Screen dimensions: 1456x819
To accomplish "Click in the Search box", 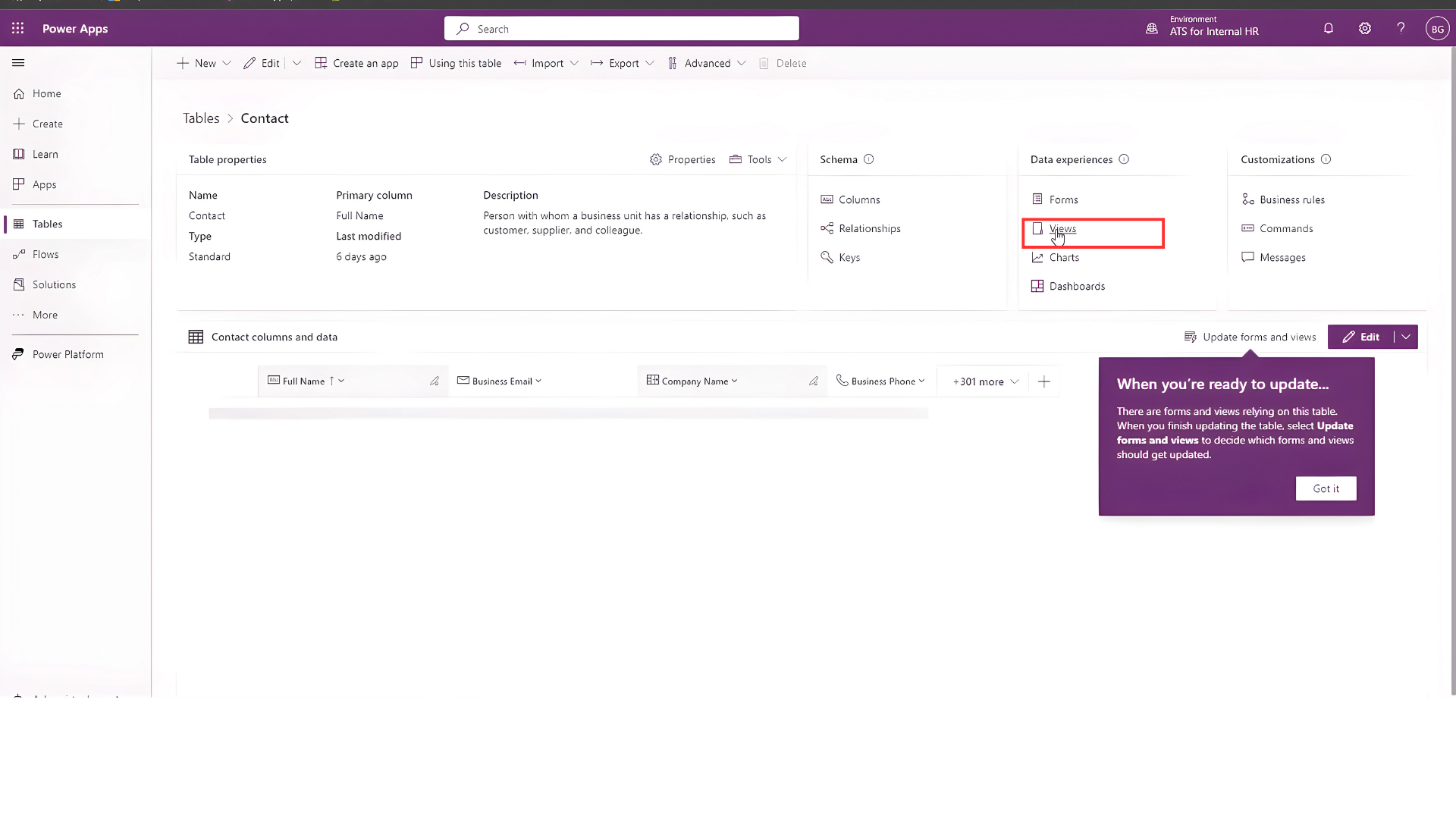I will click(x=621, y=29).
